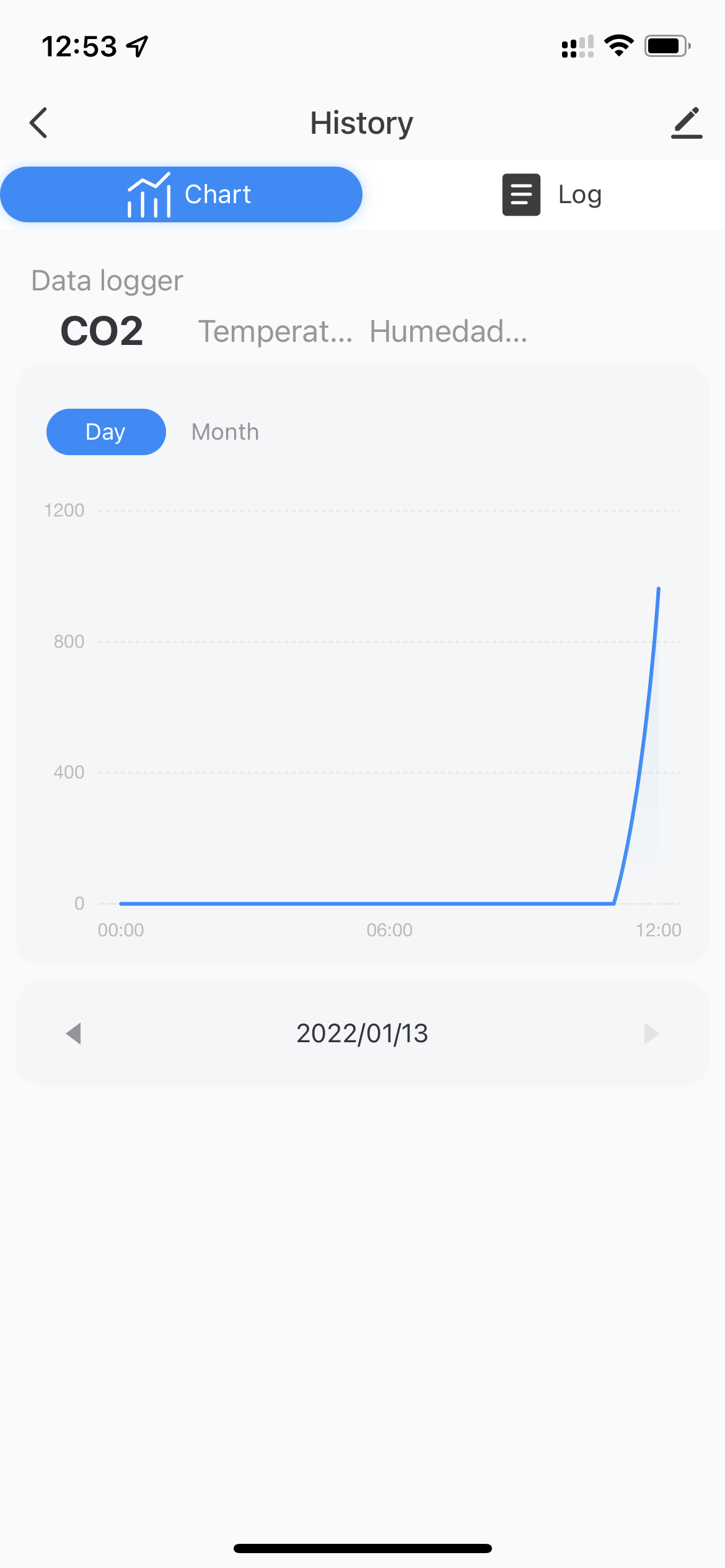This screenshot has width=725, height=1568.
Task: Go to next date with right arrow
Action: (651, 1033)
